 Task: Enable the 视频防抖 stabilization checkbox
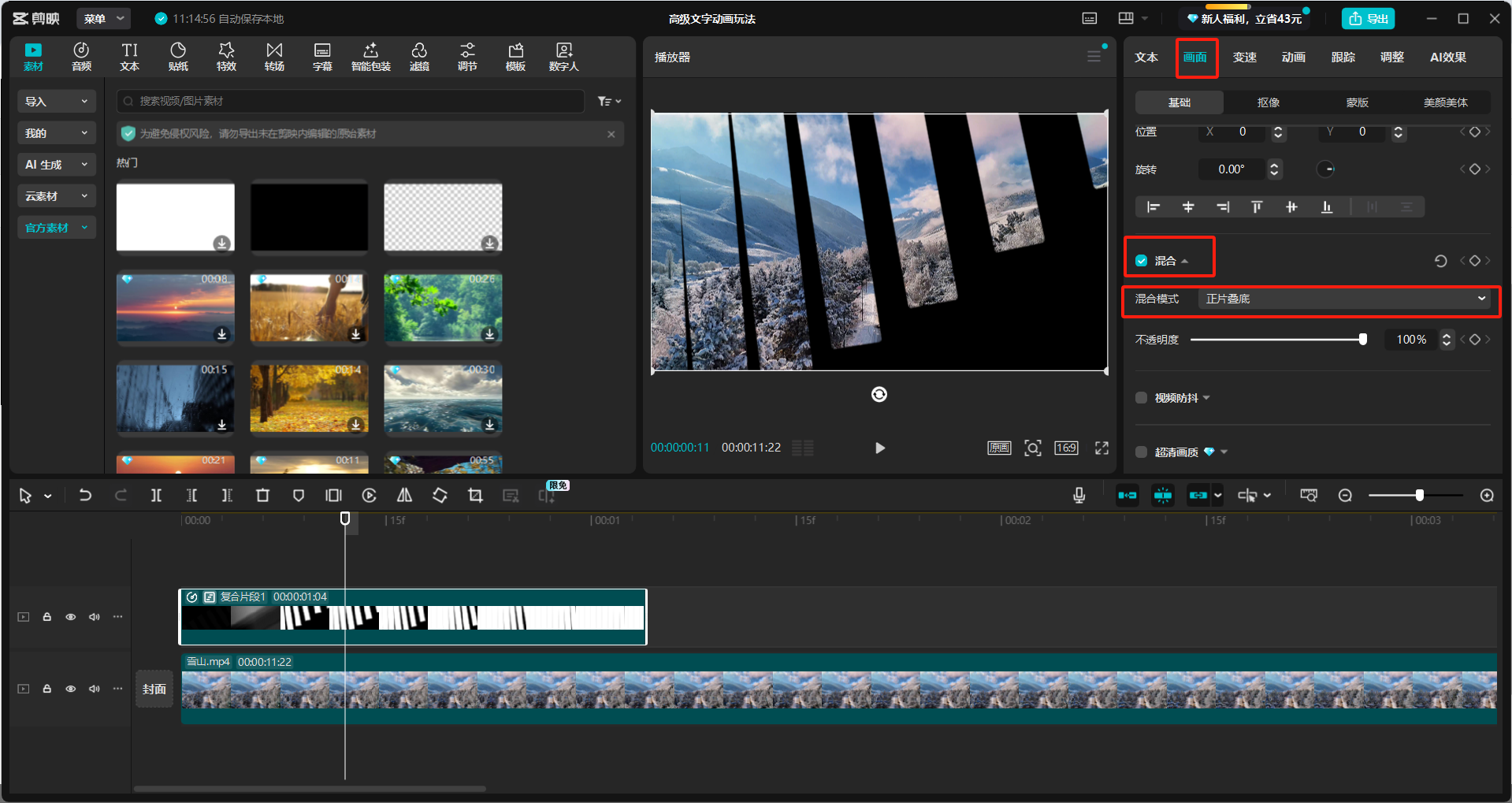pos(1141,398)
